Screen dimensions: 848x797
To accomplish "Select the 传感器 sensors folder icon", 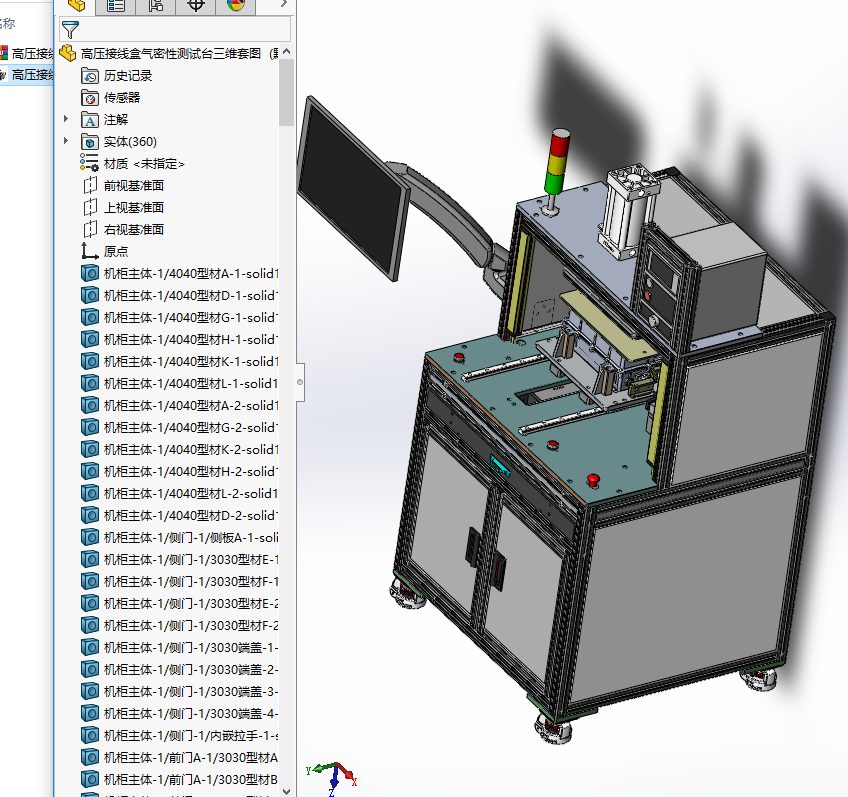I will 90,98.
